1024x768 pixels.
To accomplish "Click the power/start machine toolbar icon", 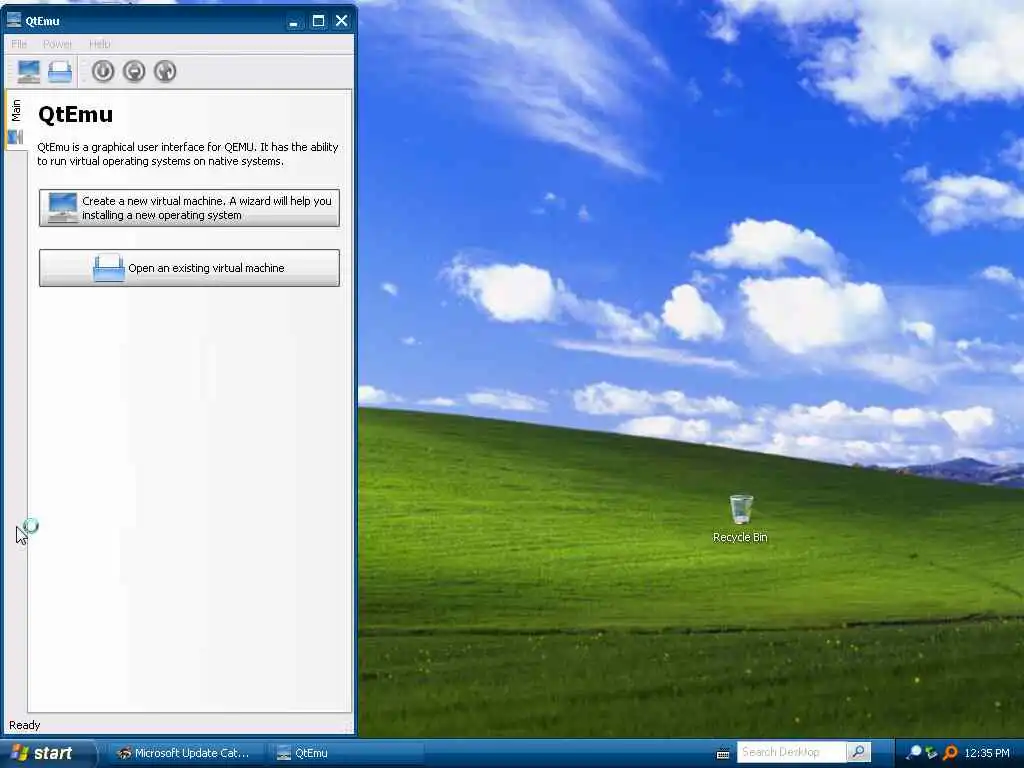I will [x=103, y=71].
